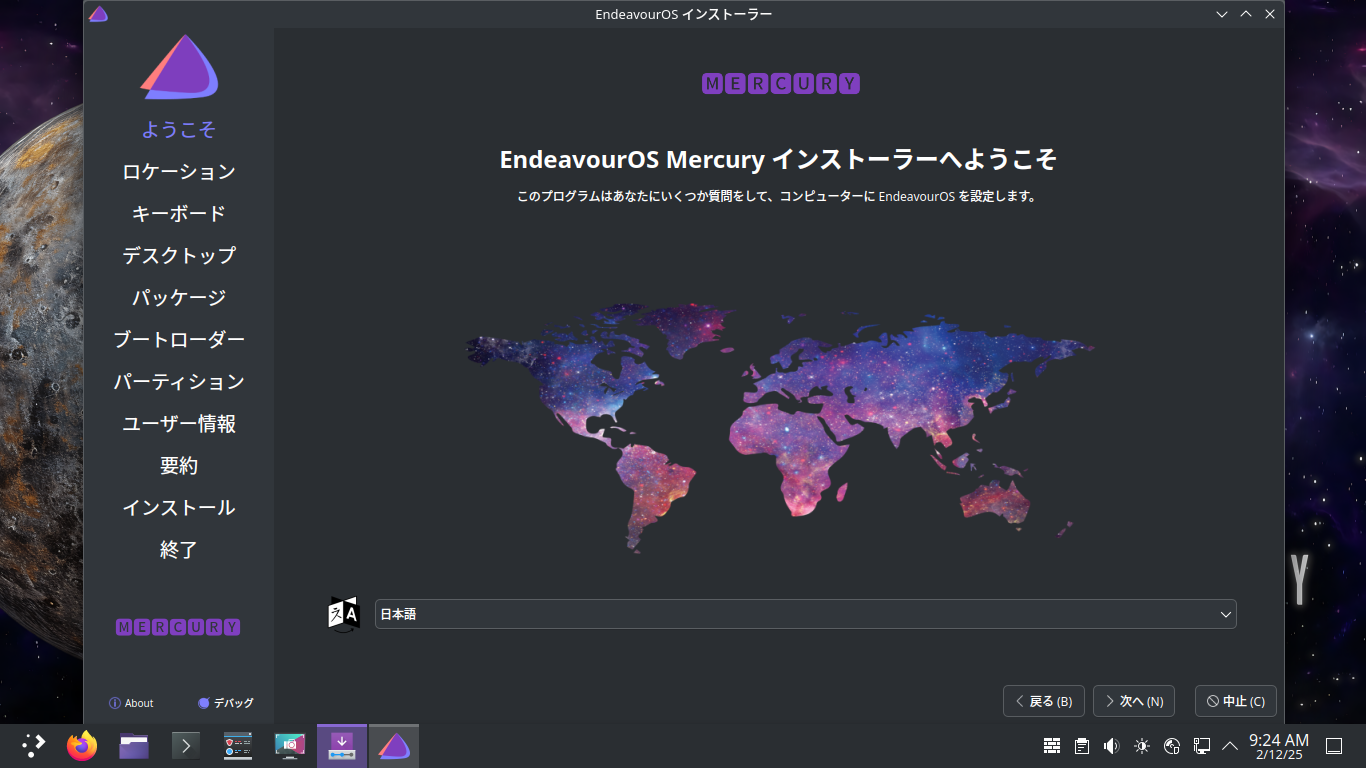Open the brick-wall firewall tray icon
Viewport: 1366px width, 768px height.
[1052, 746]
